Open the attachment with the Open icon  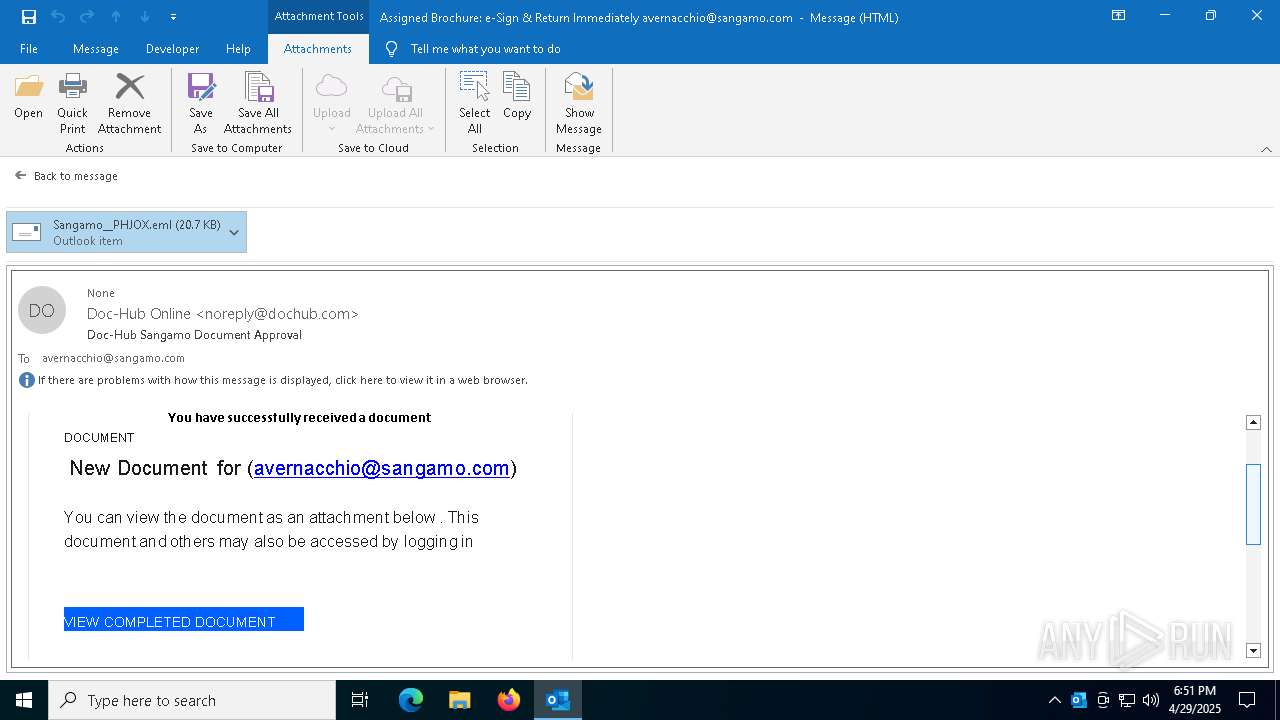(28, 98)
